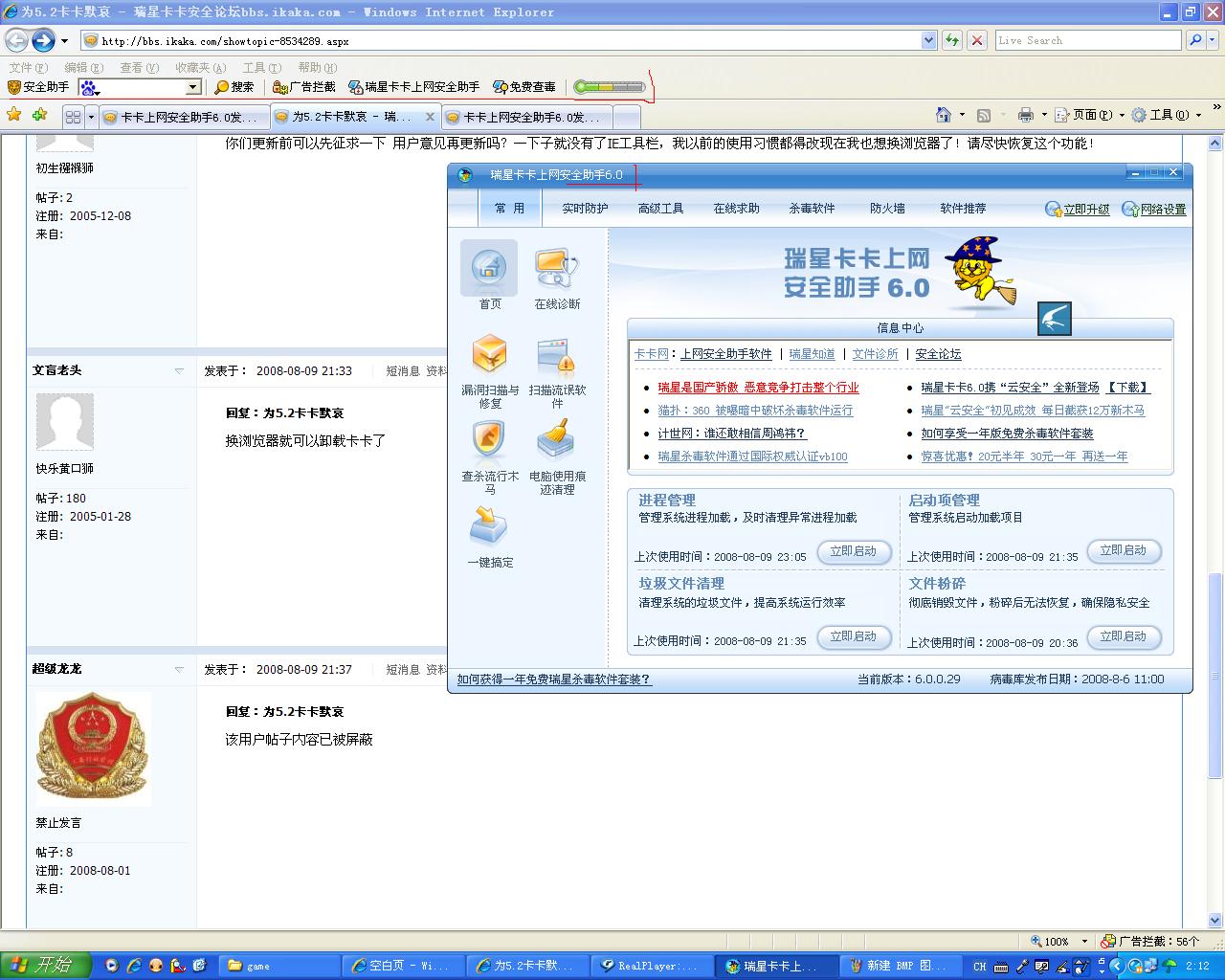Click the IE Forward arrow button
Screen dimensions: 1225x980
pyautogui.click(x=43, y=40)
